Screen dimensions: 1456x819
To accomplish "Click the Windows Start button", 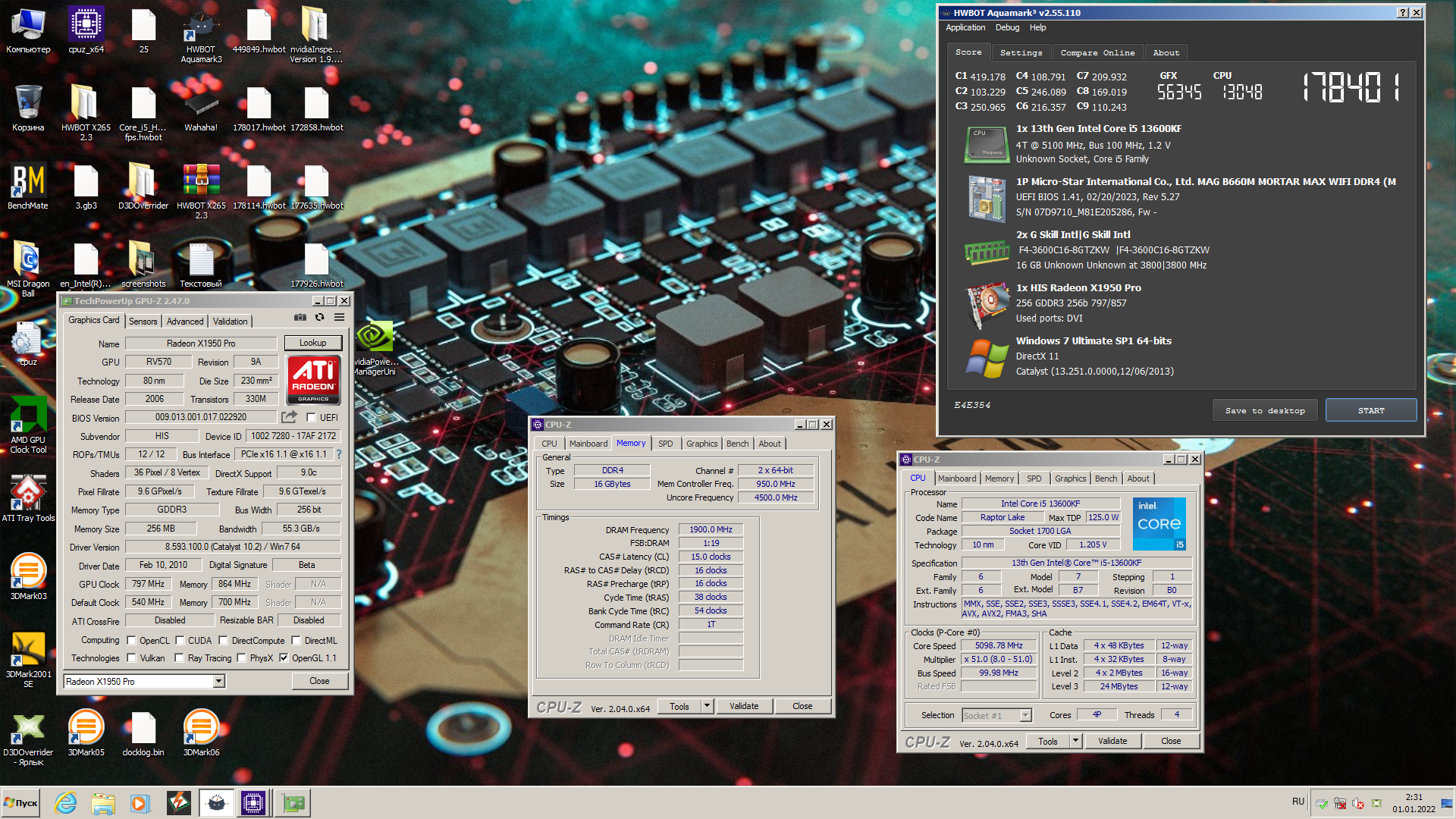I will (20, 803).
